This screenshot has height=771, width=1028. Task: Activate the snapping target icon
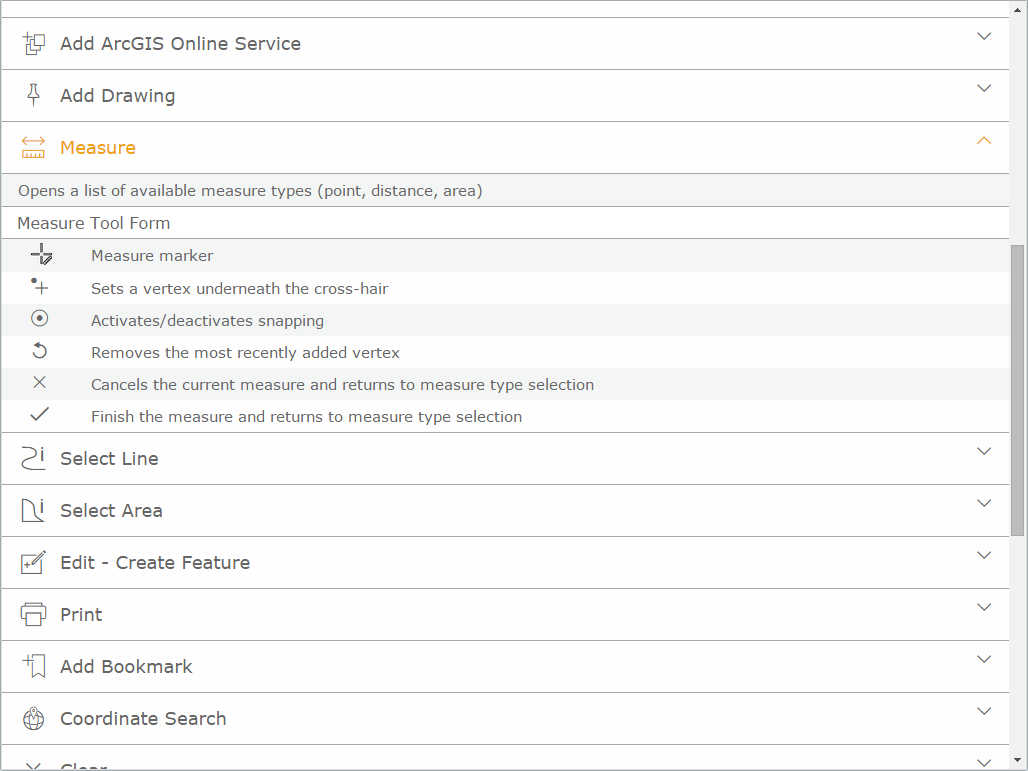(40, 318)
